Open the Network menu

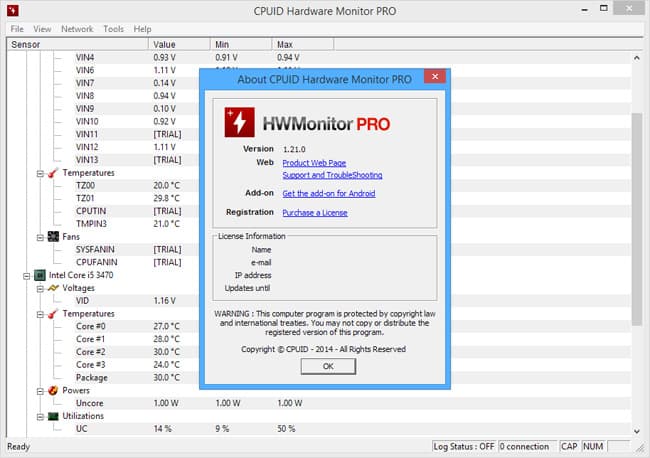click(x=77, y=29)
